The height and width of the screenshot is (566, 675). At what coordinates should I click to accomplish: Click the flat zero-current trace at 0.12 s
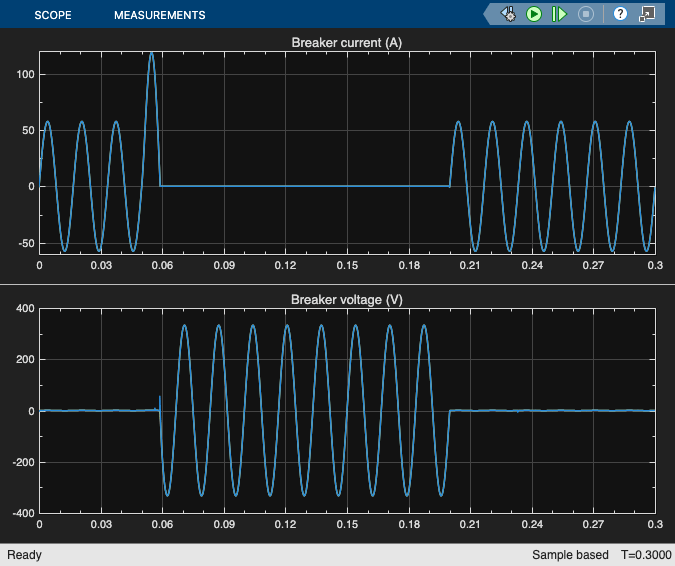pos(285,186)
